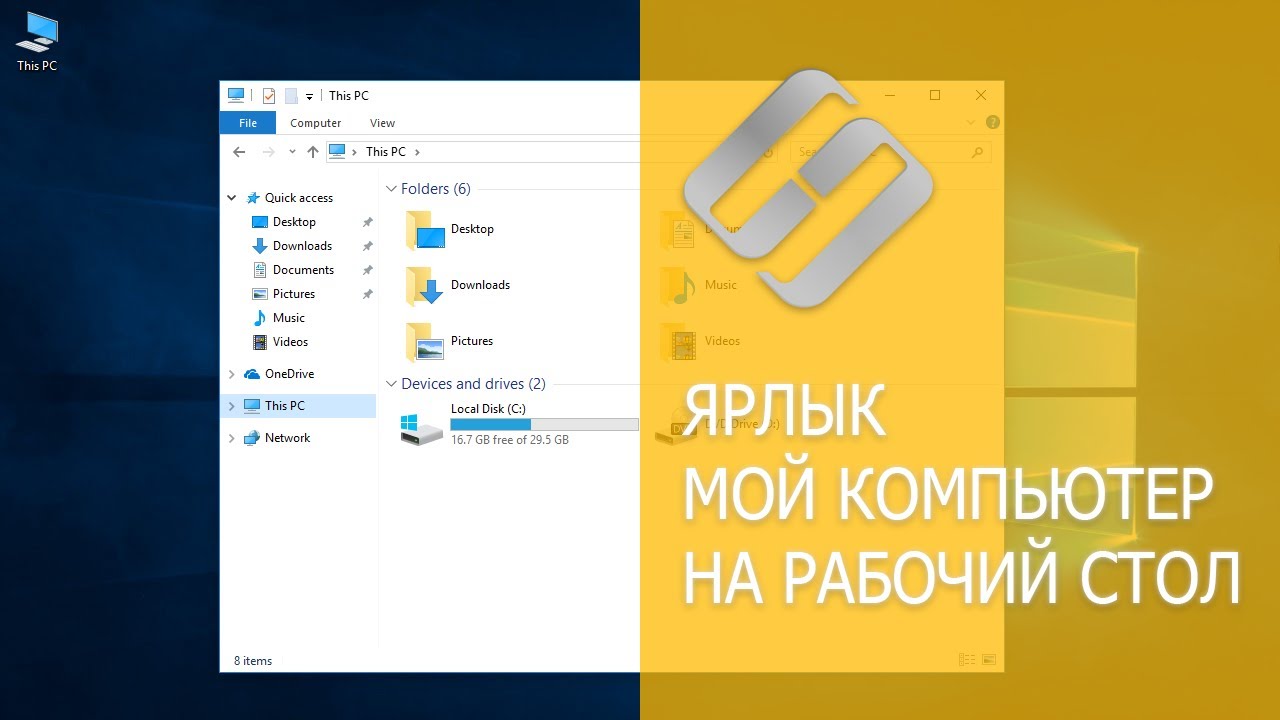The image size is (1280, 720).
Task: Open the Customize Quick Access Toolbar dropdown
Action: click(x=309, y=97)
